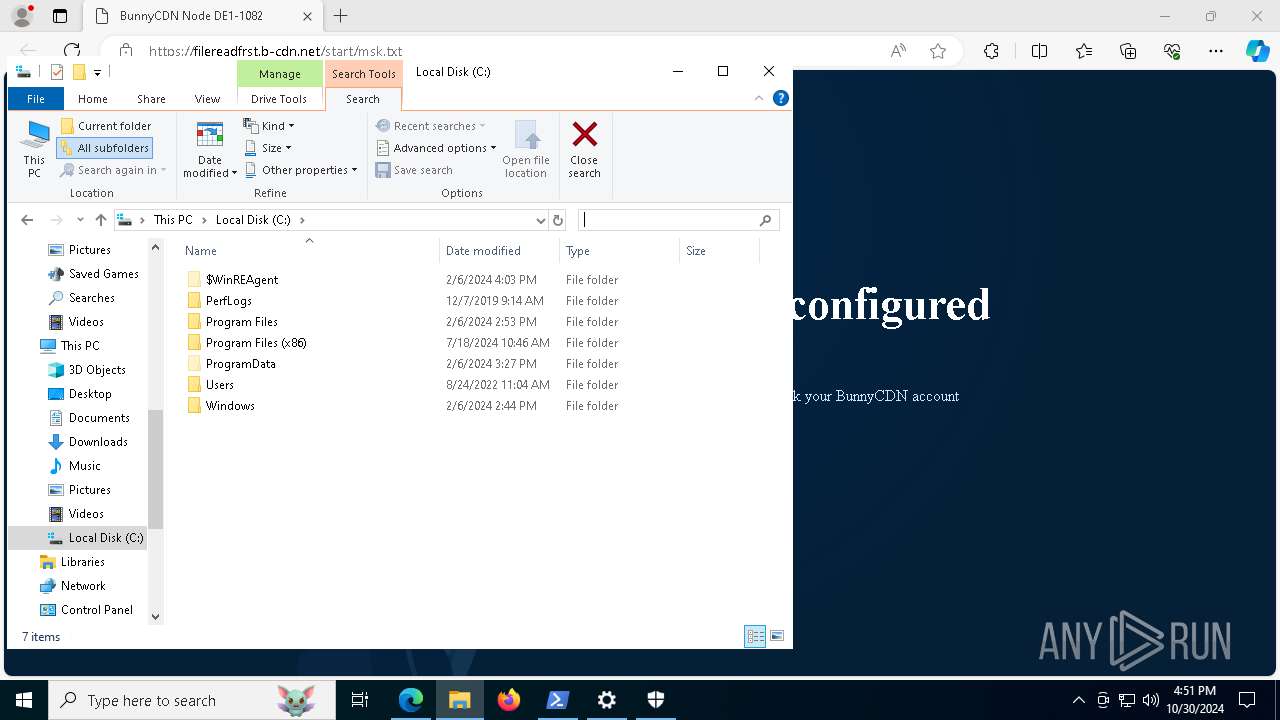The height and width of the screenshot is (720, 1280).
Task: Expand address bar history dropdown
Action: [x=541, y=220]
